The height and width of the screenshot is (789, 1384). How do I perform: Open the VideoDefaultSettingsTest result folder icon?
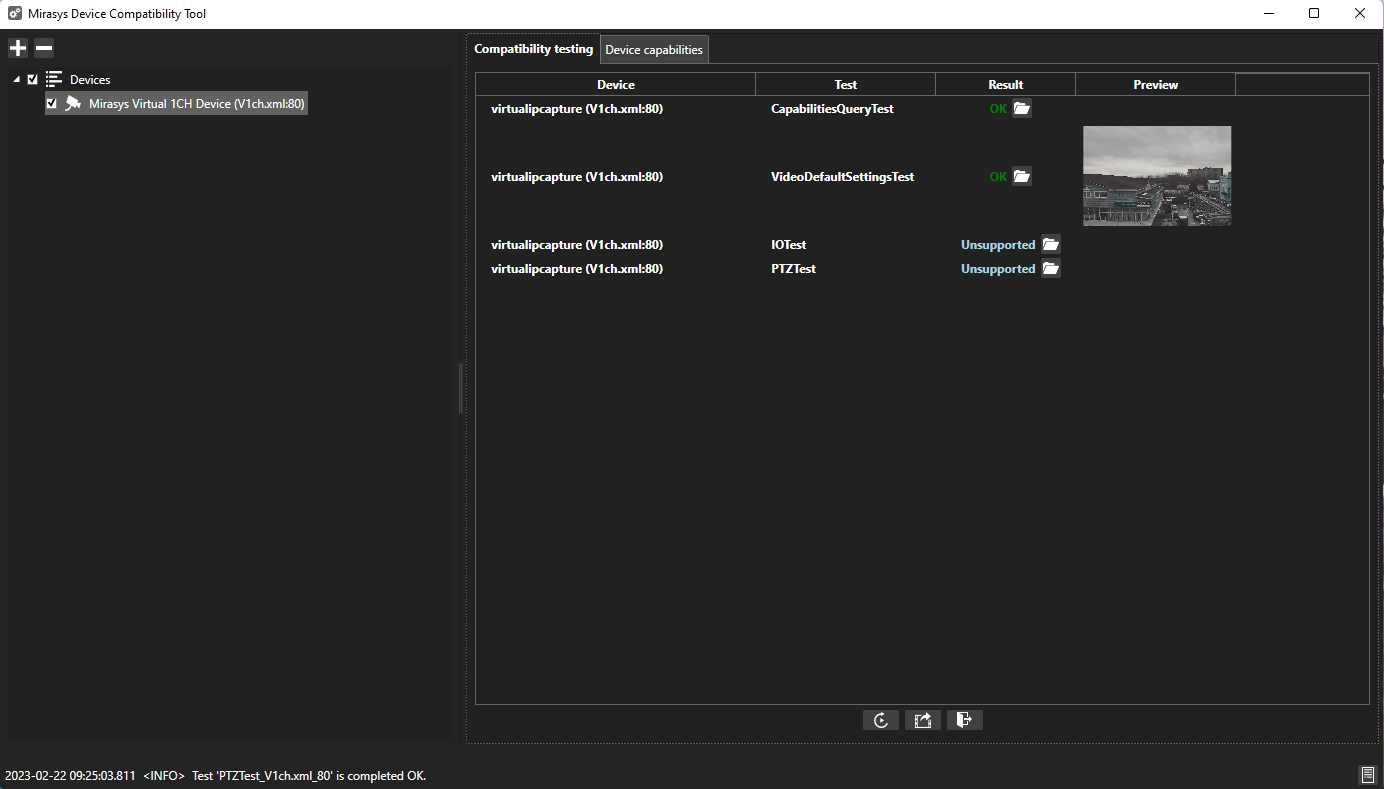pos(1021,177)
